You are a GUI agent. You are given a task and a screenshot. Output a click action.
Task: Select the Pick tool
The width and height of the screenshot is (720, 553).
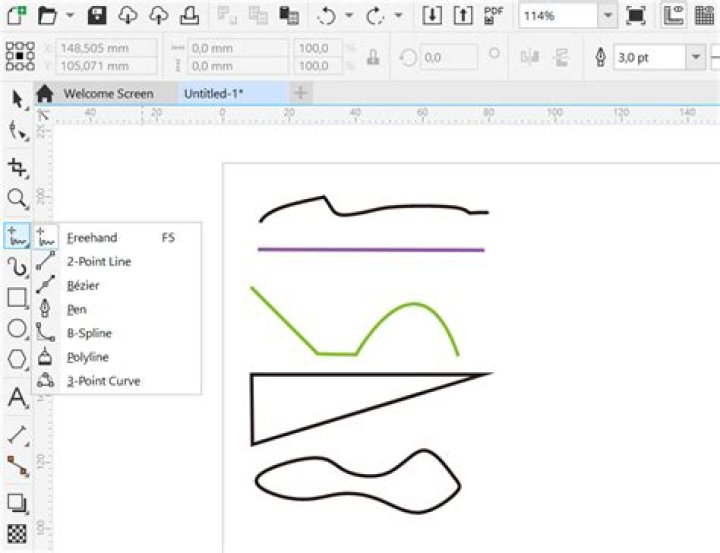click(x=17, y=99)
